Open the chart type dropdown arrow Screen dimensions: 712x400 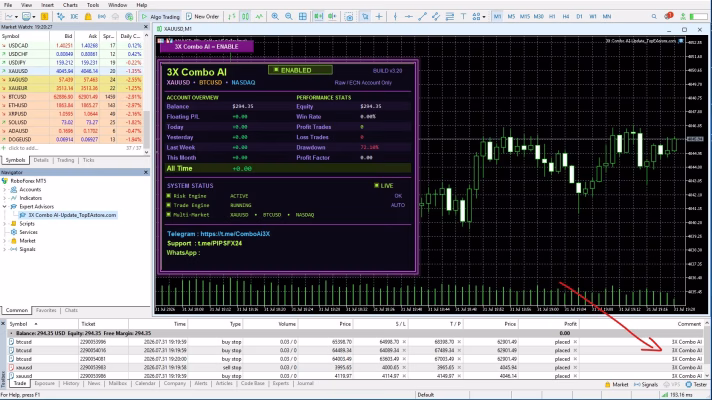coord(16,17)
